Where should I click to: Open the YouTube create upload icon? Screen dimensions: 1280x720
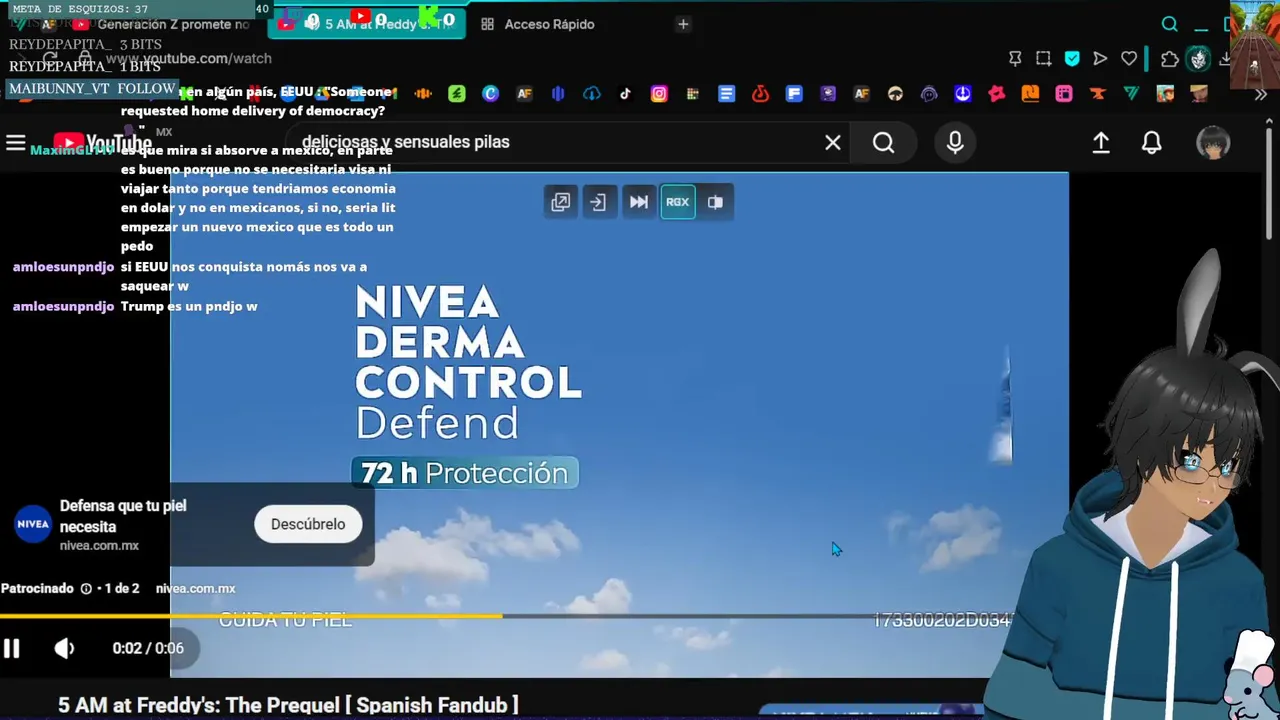[x=1101, y=143]
